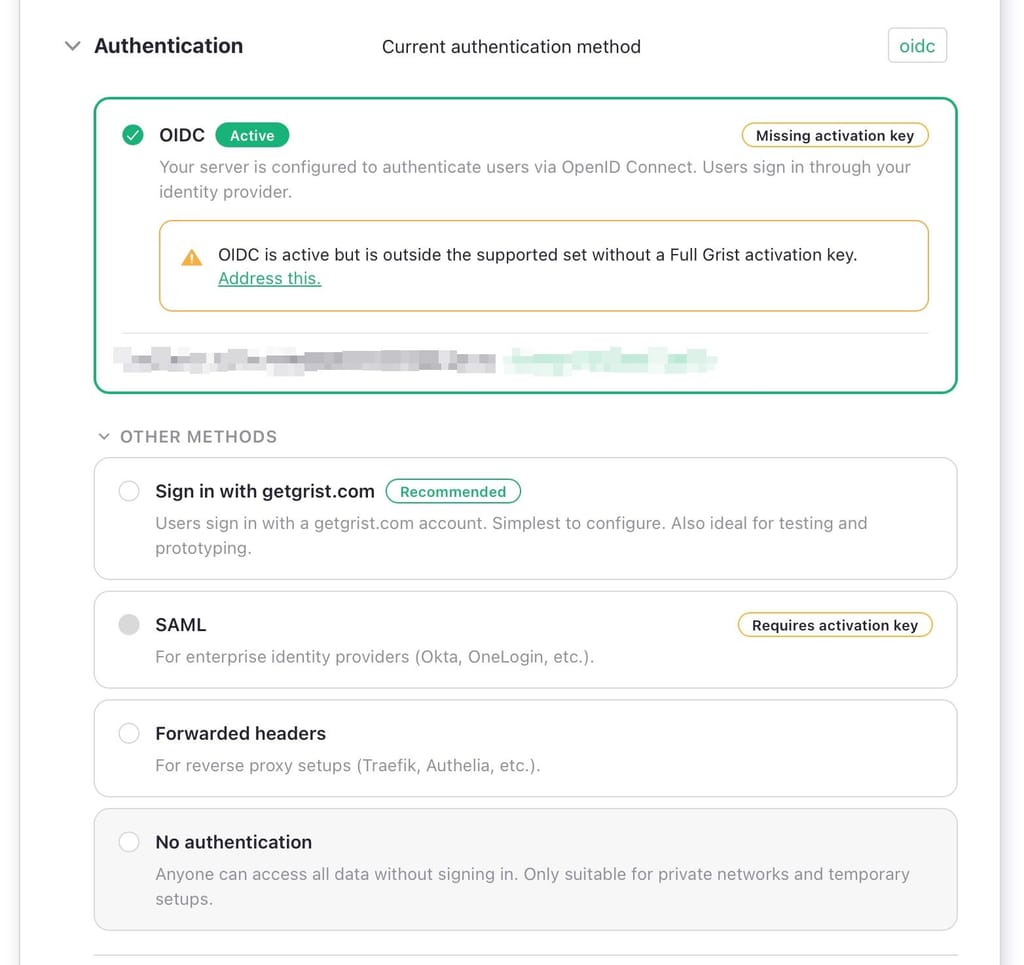Click the oidc current method badge
This screenshot has width=1024, height=965.
(917, 46)
